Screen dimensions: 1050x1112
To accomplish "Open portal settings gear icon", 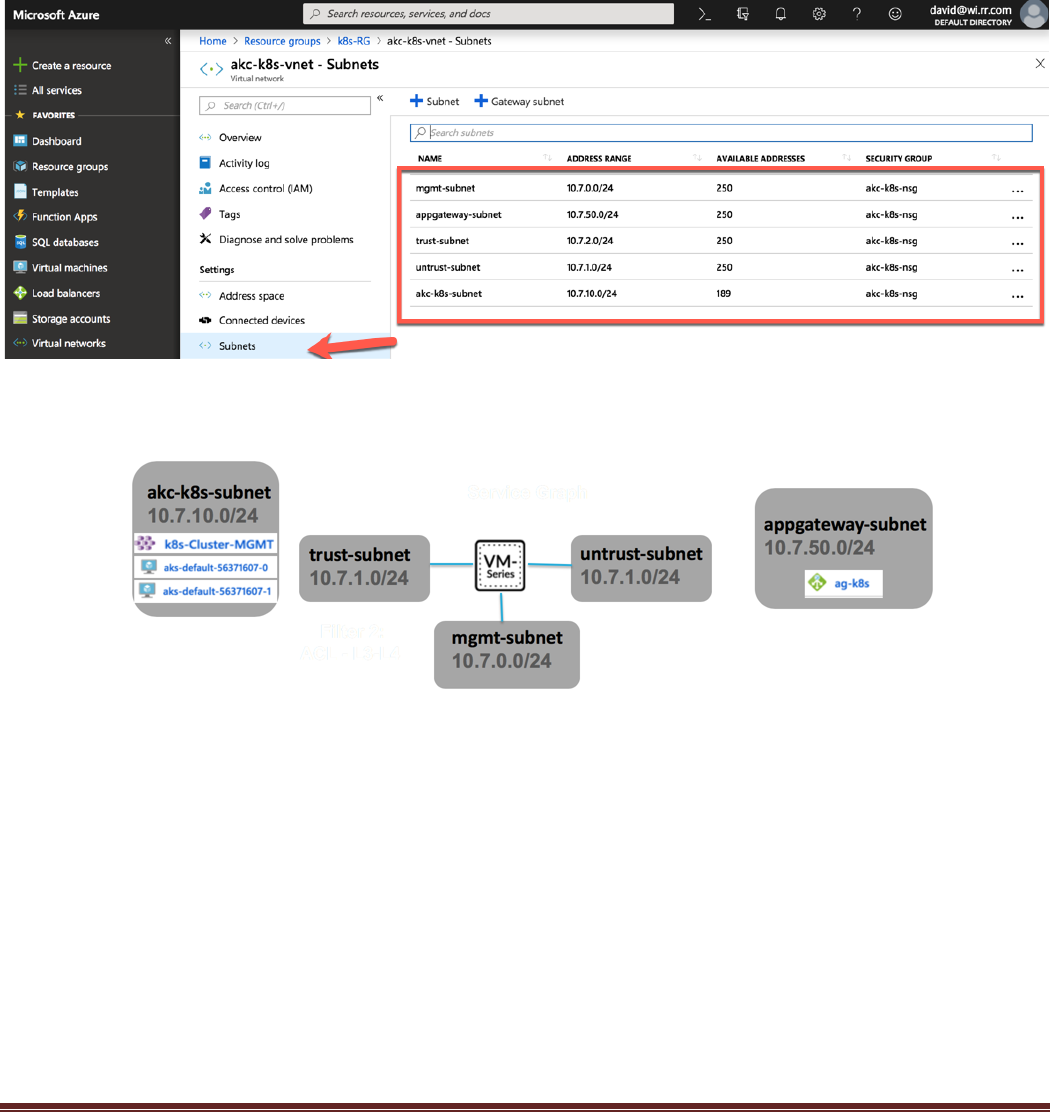I will [x=819, y=14].
